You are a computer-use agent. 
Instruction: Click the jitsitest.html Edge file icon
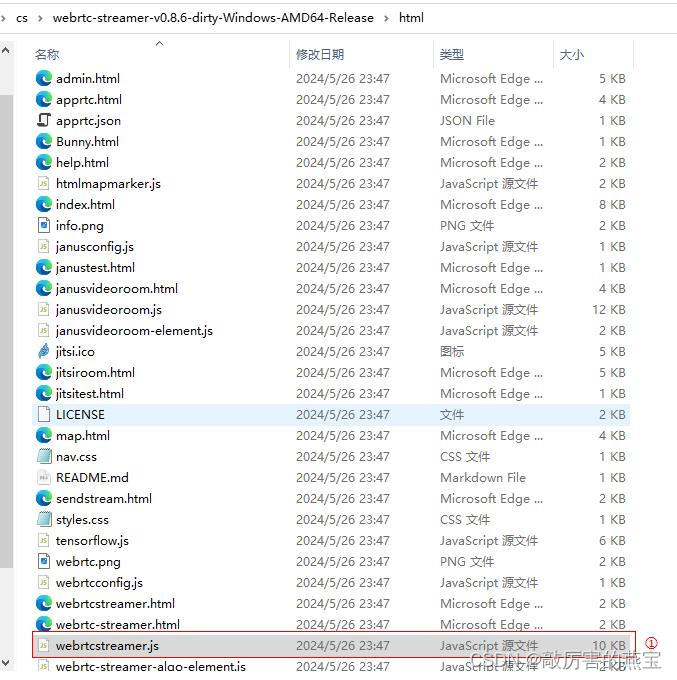point(44,393)
